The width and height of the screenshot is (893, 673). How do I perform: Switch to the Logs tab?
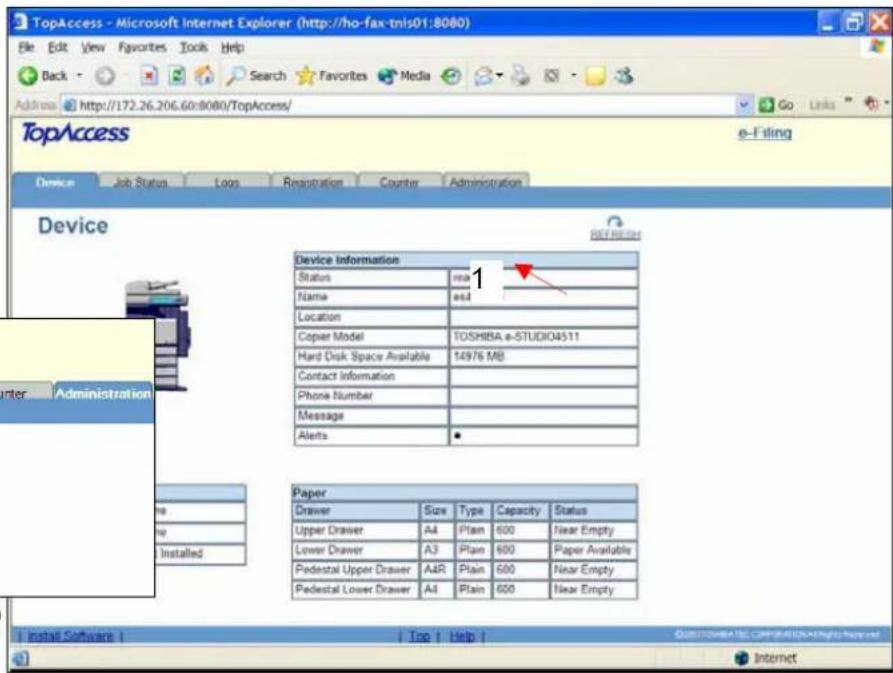(227, 182)
